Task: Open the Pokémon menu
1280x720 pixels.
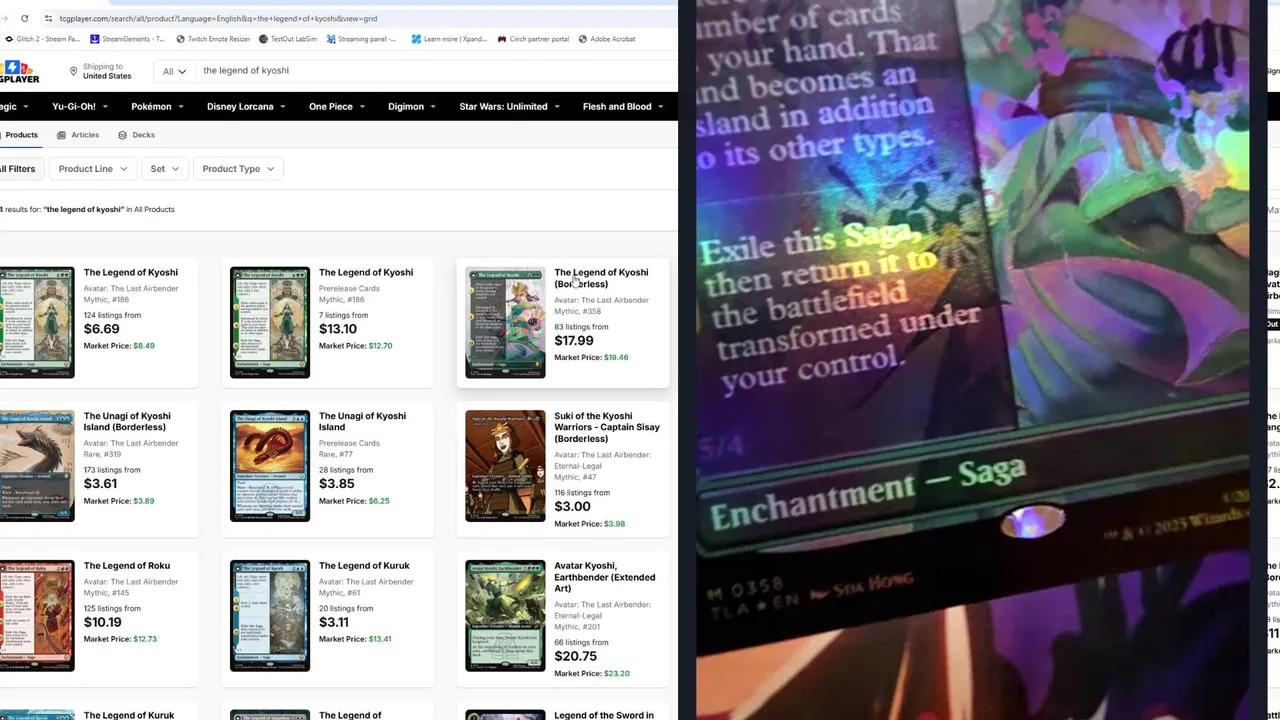Action: tap(157, 106)
